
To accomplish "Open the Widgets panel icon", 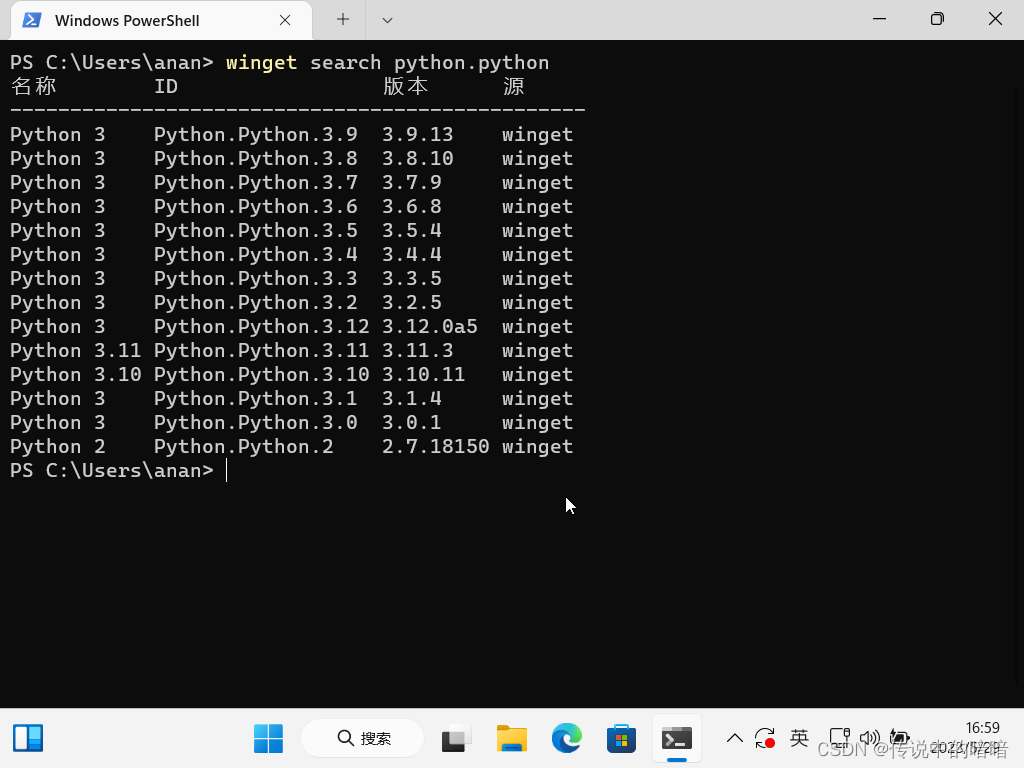I will click(28, 739).
